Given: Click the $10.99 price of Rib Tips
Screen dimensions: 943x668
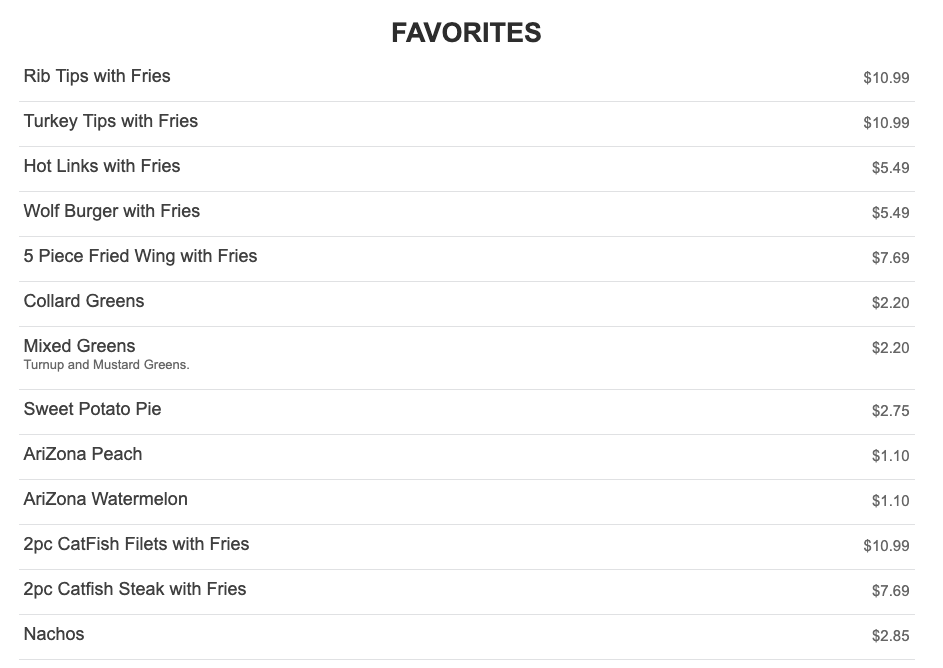Looking at the screenshot, I should pyautogui.click(x=886, y=78).
